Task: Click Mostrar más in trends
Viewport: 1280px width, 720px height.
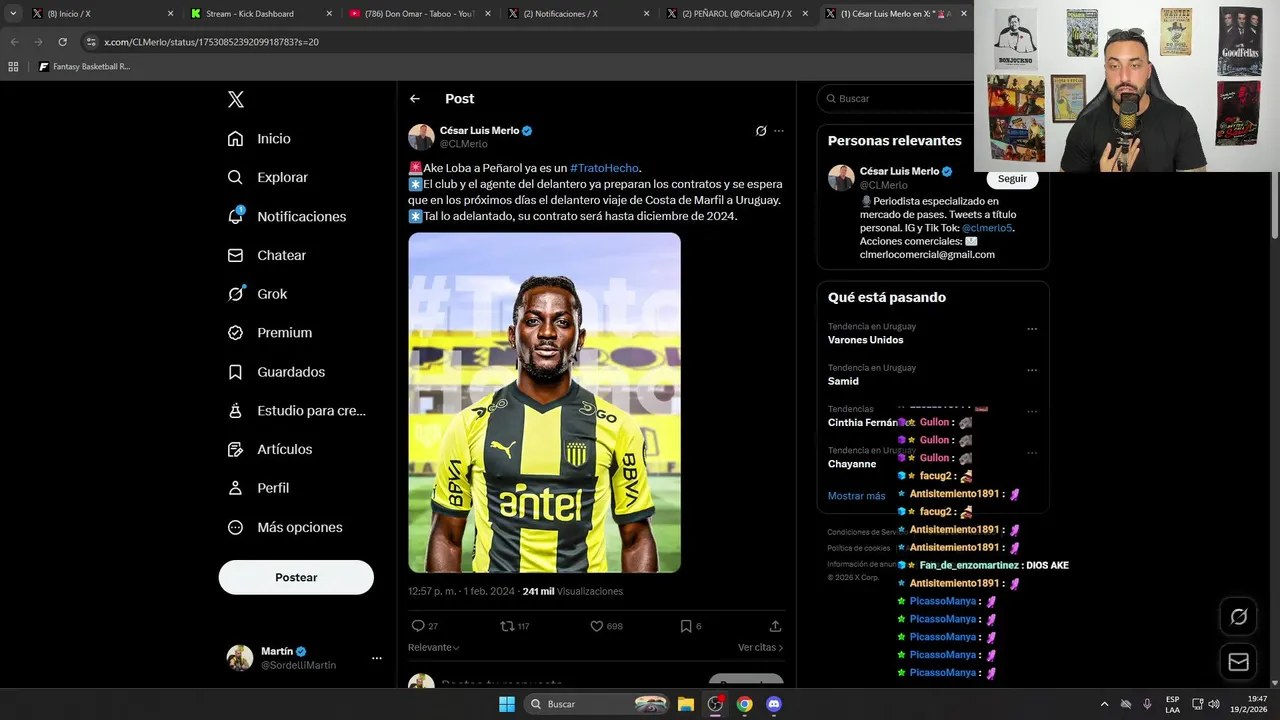Action: [856, 496]
